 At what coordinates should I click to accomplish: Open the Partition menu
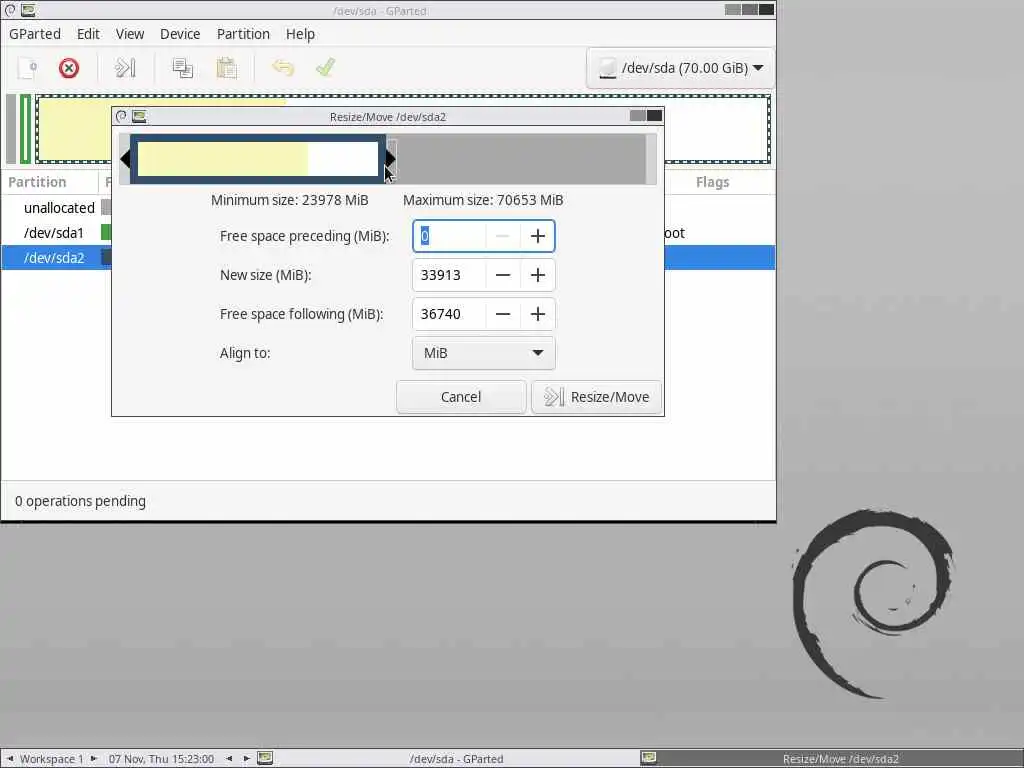pyautogui.click(x=243, y=34)
